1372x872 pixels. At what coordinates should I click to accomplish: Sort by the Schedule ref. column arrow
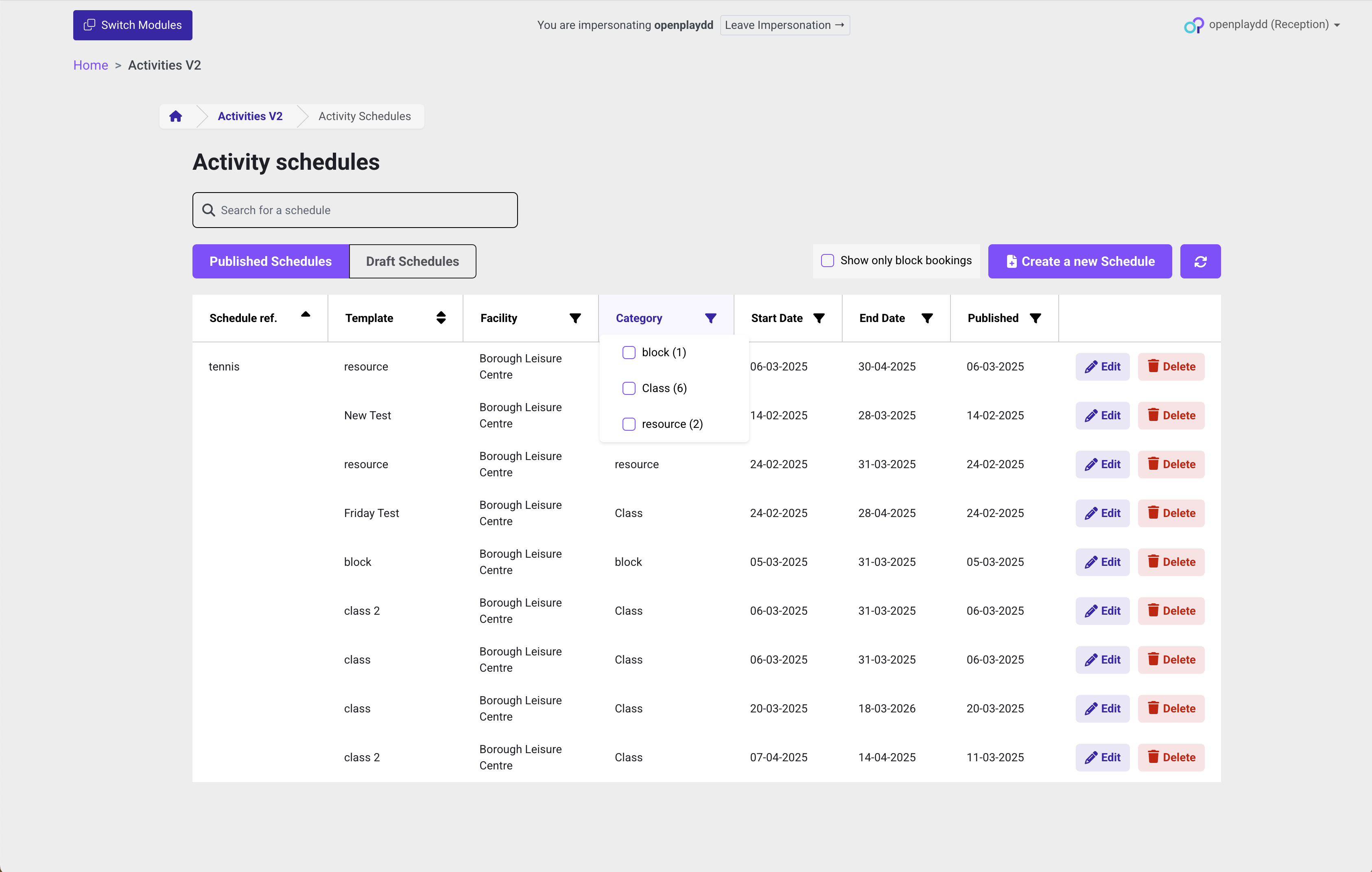coord(306,314)
